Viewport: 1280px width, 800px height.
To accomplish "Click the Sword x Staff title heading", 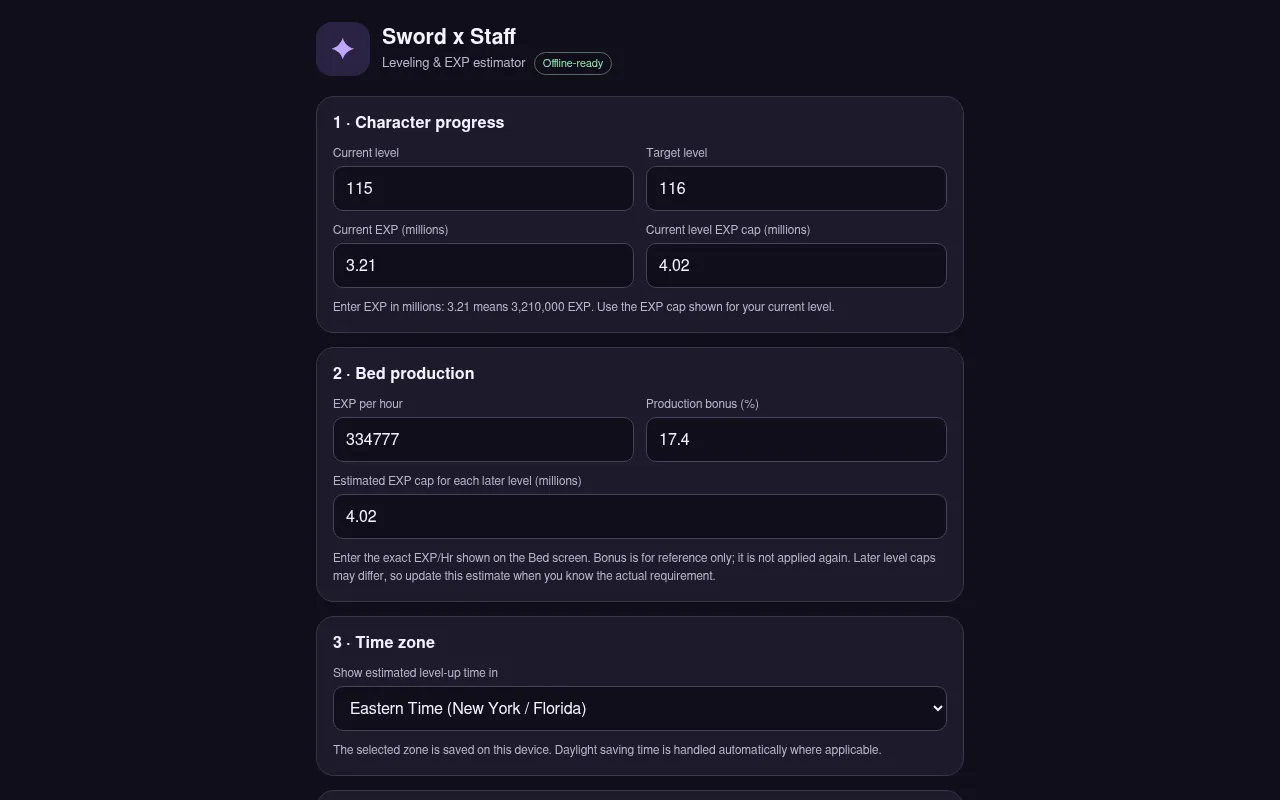I will pos(449,37).
